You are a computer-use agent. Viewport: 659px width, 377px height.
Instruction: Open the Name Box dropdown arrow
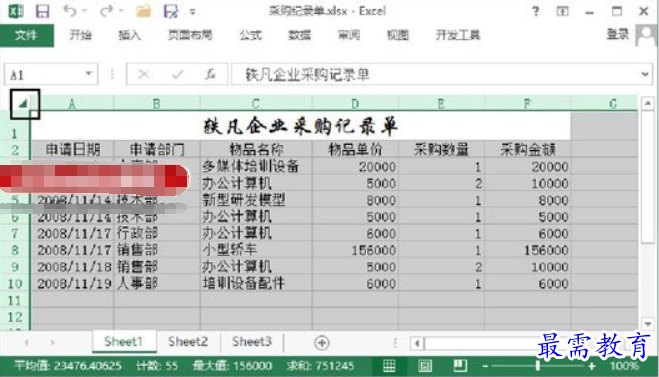tap(89, 74)
